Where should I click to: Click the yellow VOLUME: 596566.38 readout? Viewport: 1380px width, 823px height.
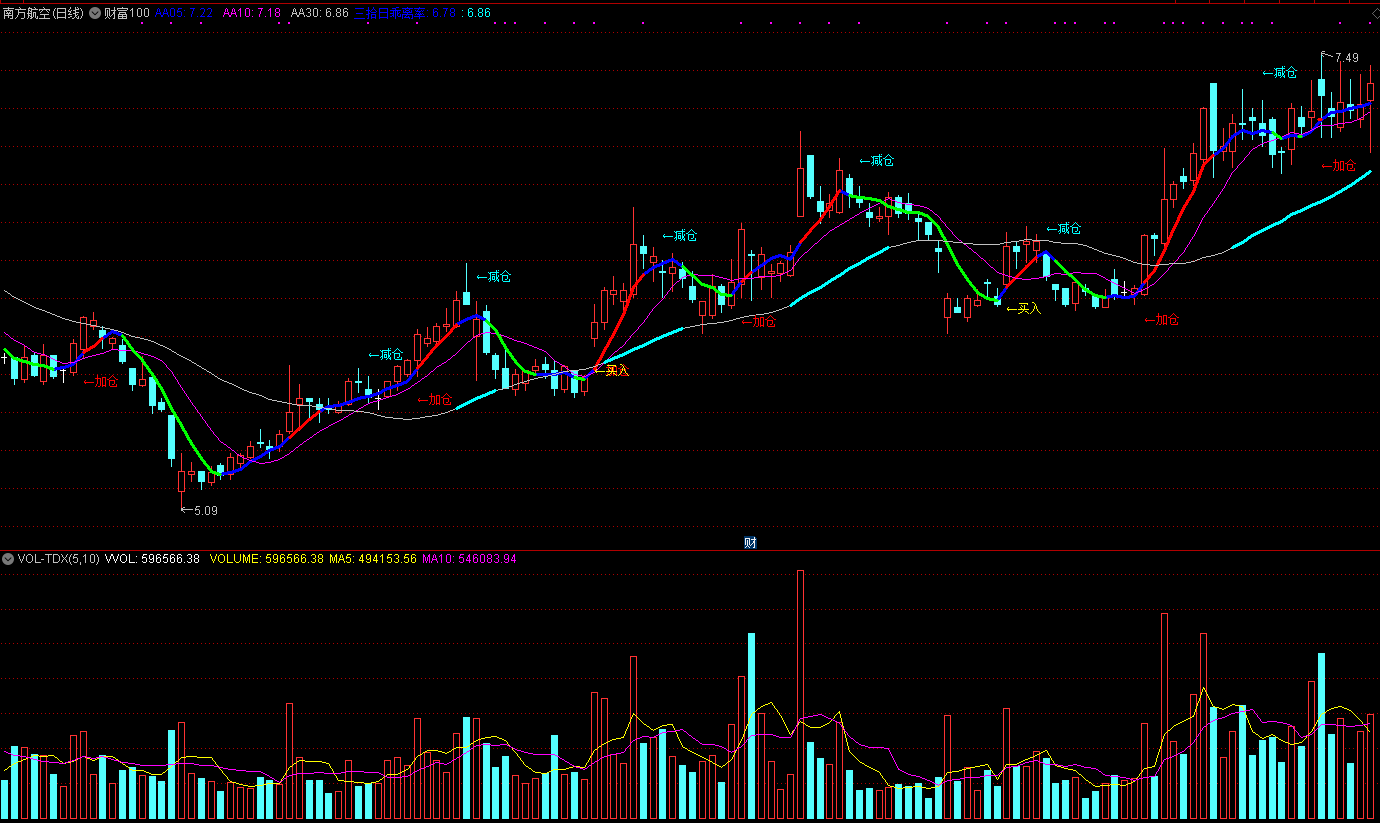[266, 559]
